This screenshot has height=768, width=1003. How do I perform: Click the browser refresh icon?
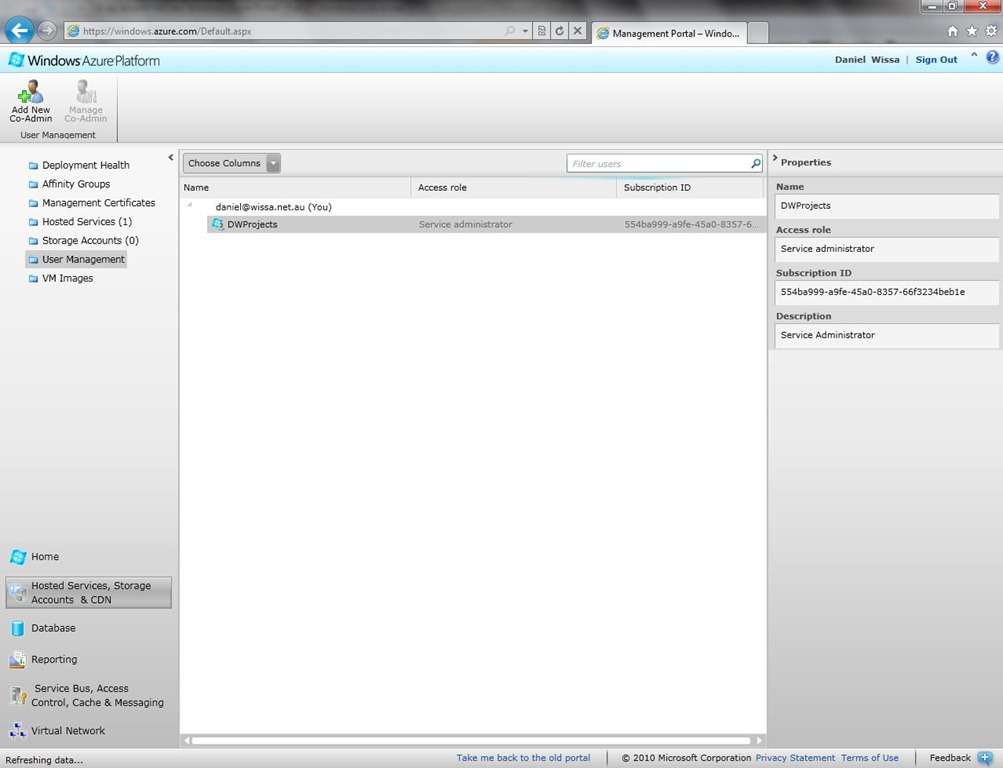click(x=559, y=31)
